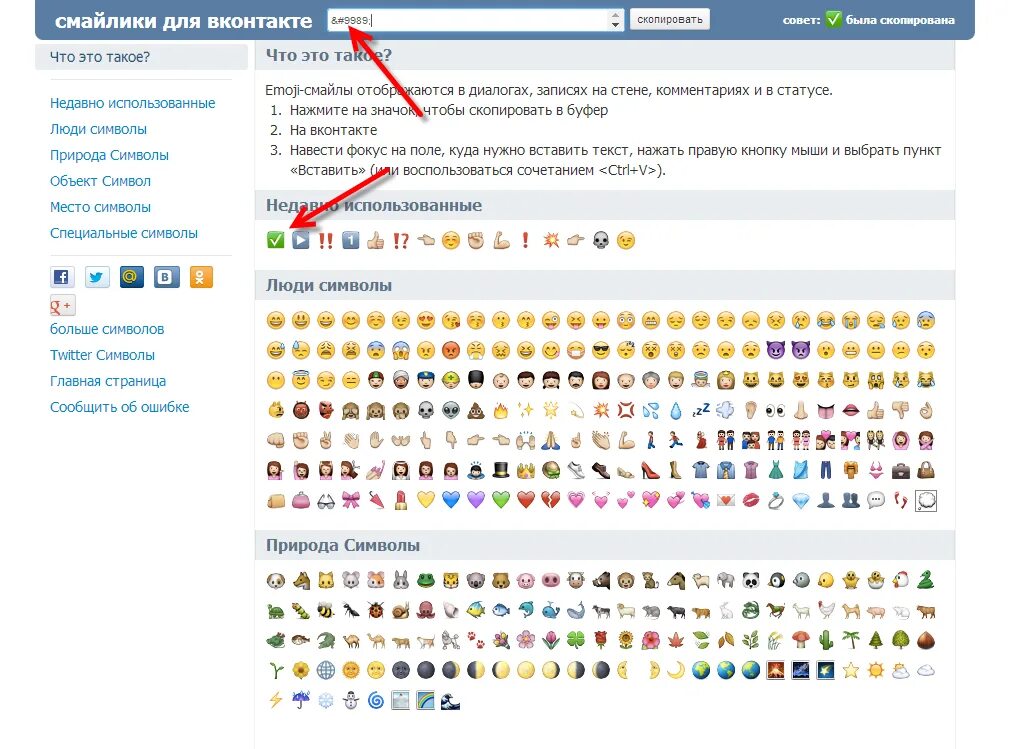Choose the grey alien emoji

coord(451,410)
